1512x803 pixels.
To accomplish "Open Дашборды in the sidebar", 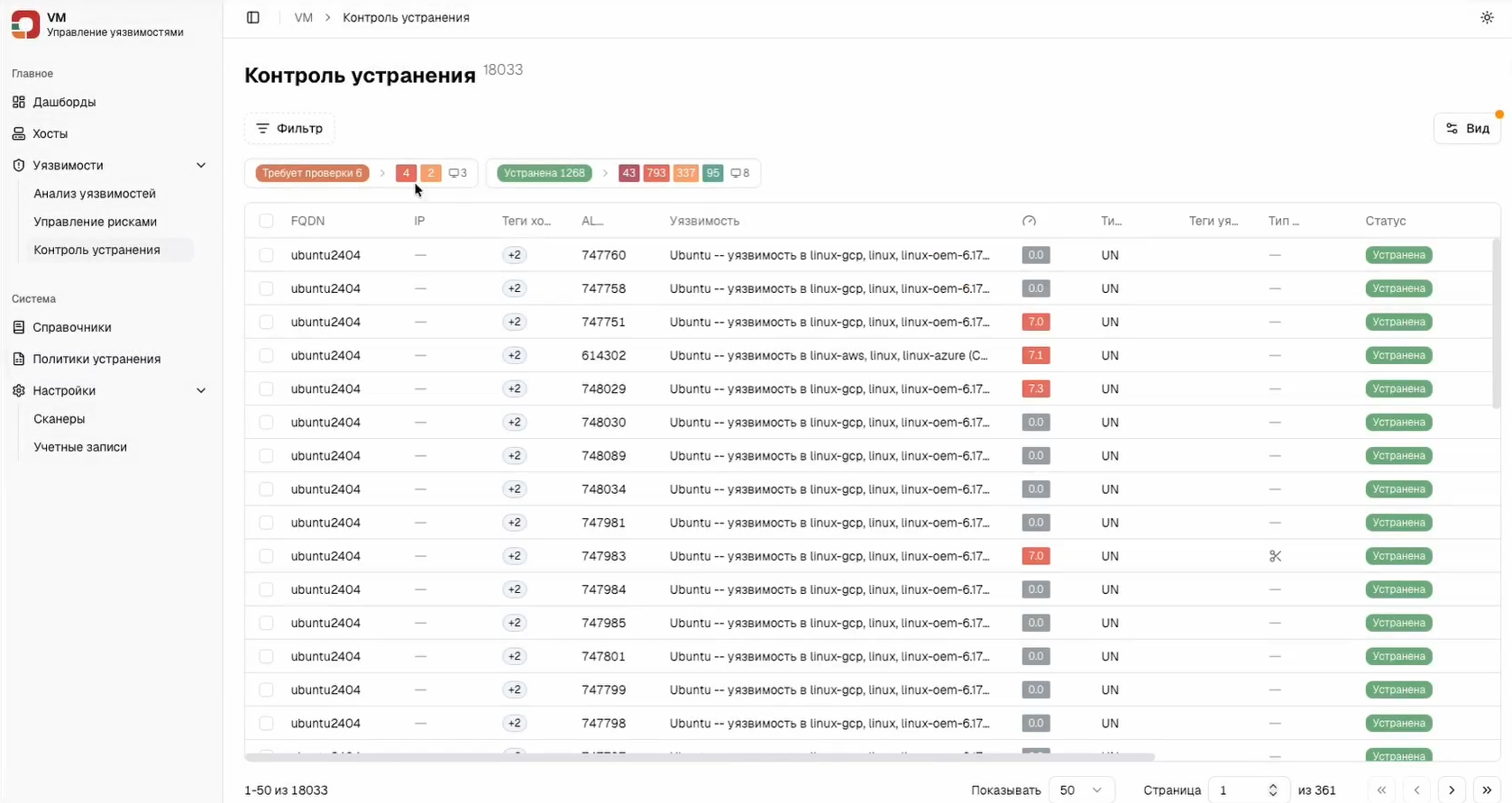I will click(x=64, y=102).
